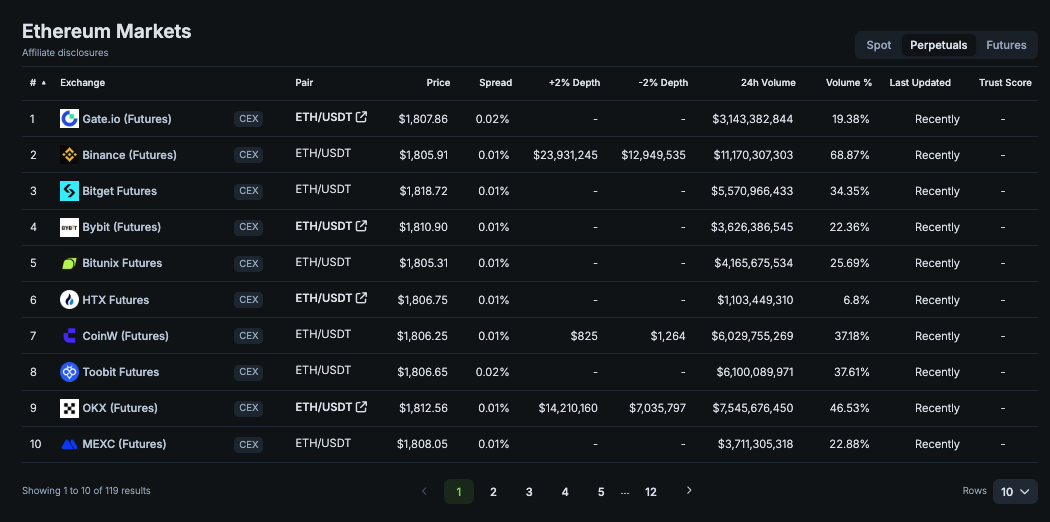This screenshot has height=522, width=1050.
Task: Open Gate.io ETH/USDT external link icon
Action: [x=362, y=117]
